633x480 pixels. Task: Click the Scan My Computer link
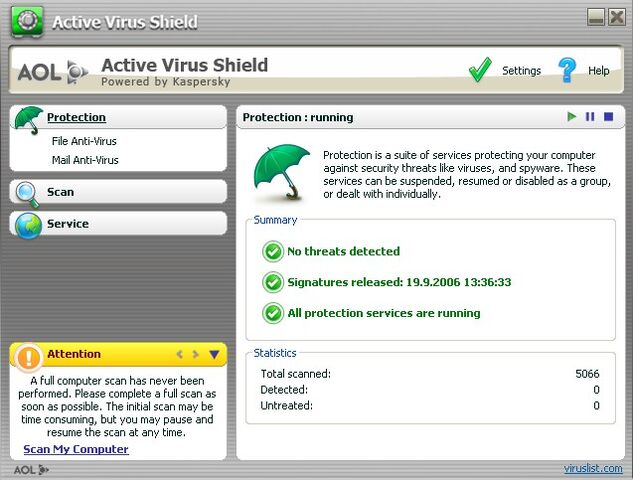(x=76, y=449)
